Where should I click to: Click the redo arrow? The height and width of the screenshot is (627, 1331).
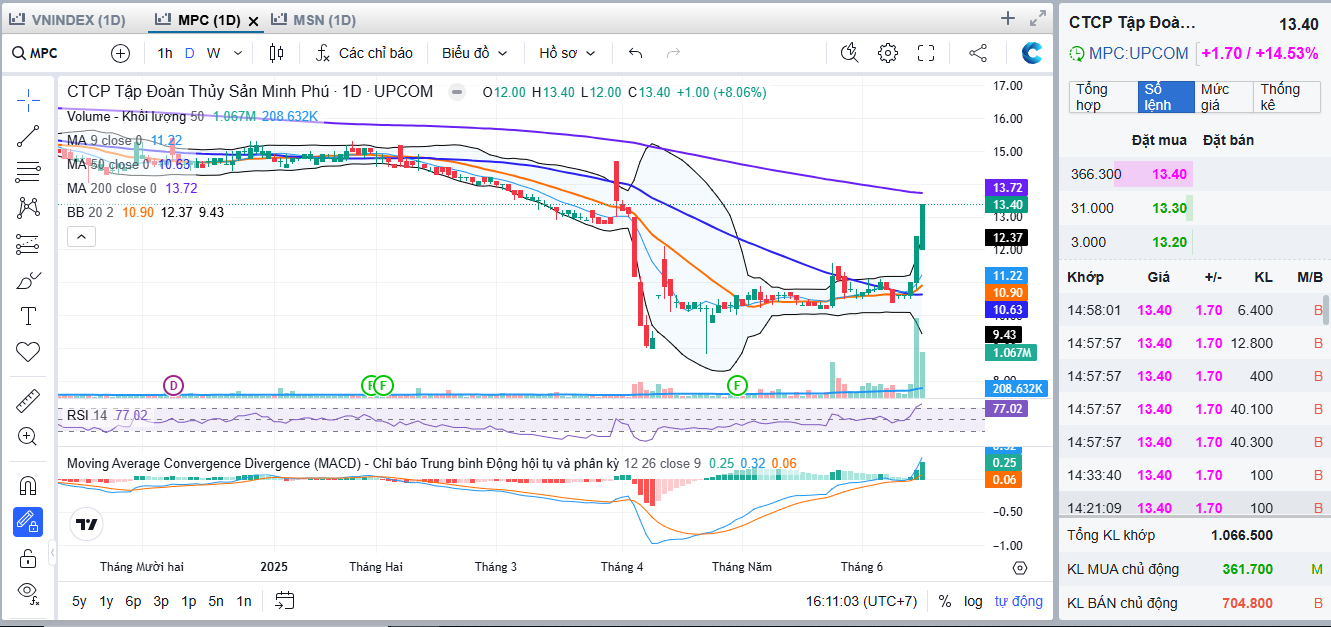pyautogui.click(x=673, y=53)
